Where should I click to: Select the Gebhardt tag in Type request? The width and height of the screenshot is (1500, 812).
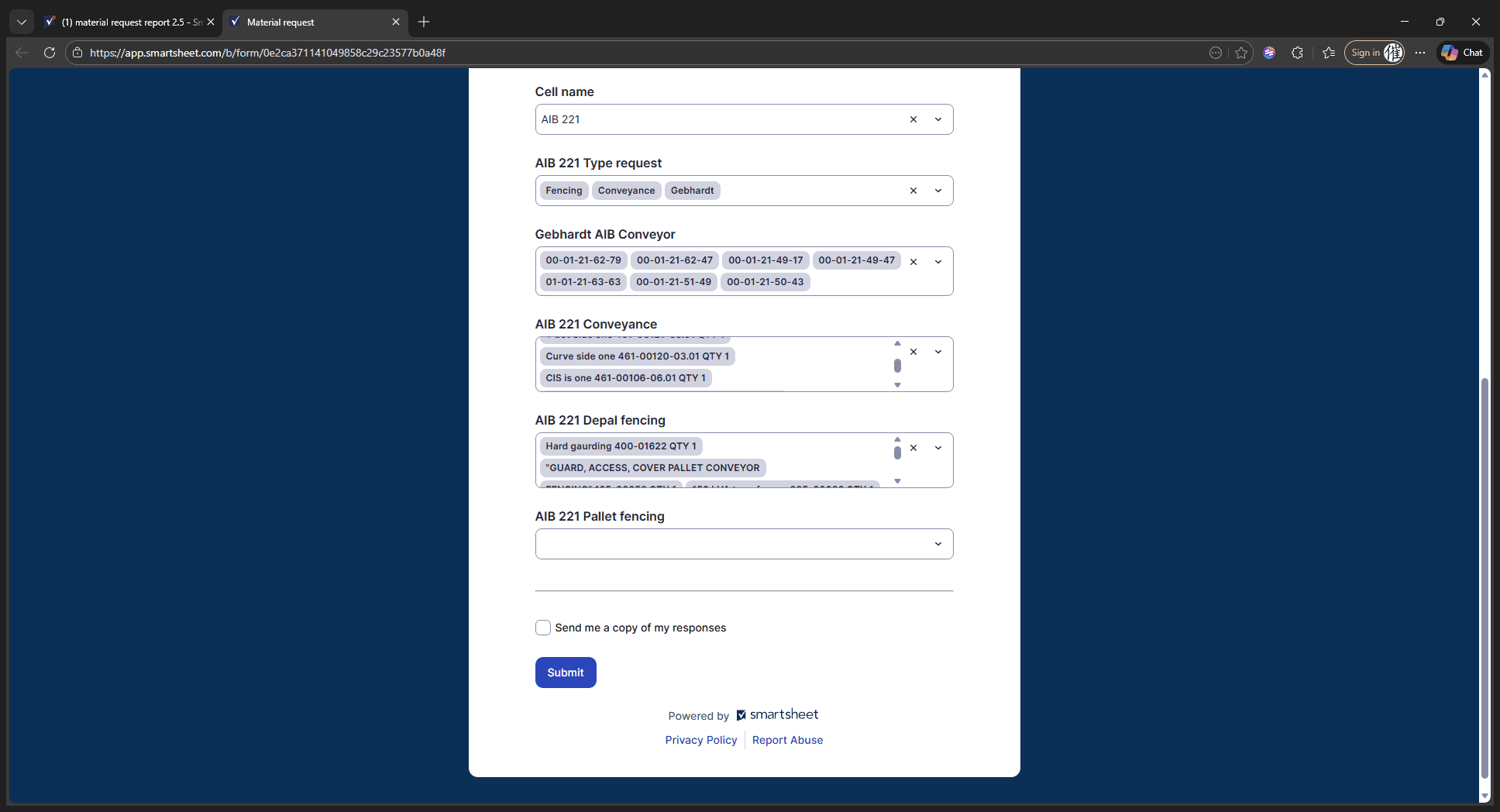click(692, 191)
